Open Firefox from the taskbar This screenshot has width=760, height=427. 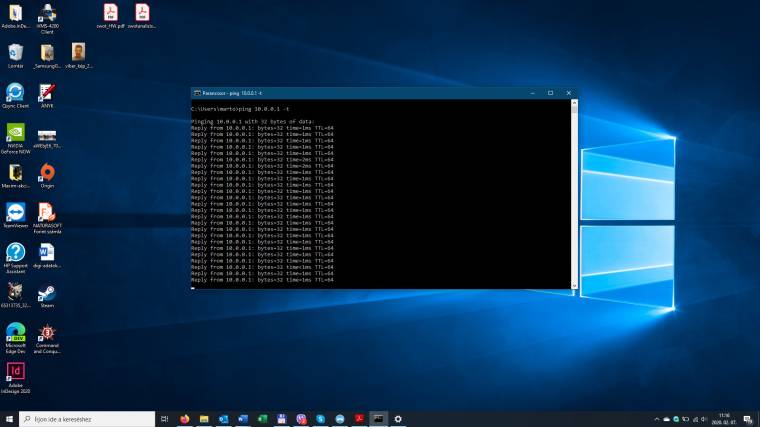185,419
